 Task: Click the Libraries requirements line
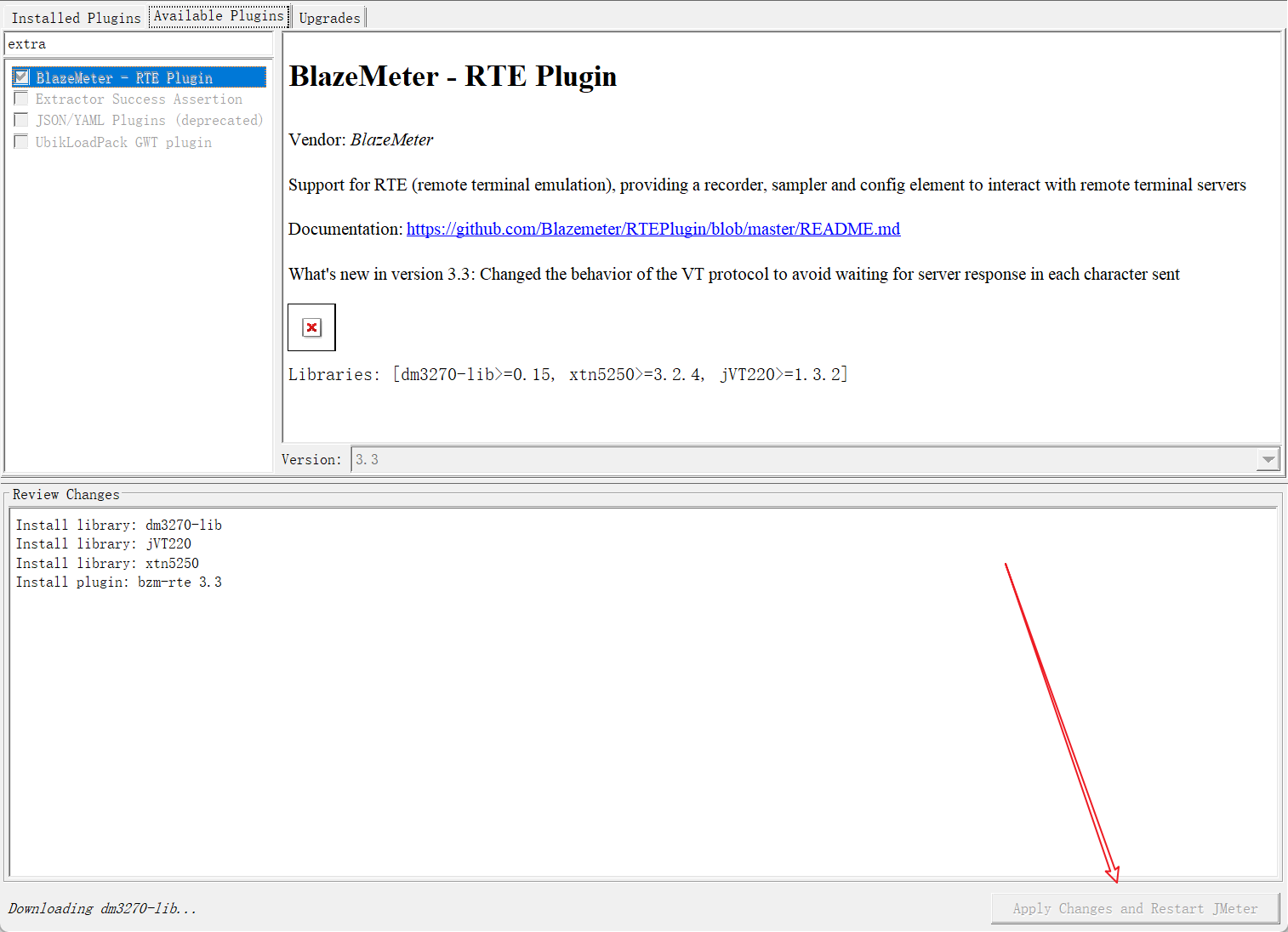point(567,375)
